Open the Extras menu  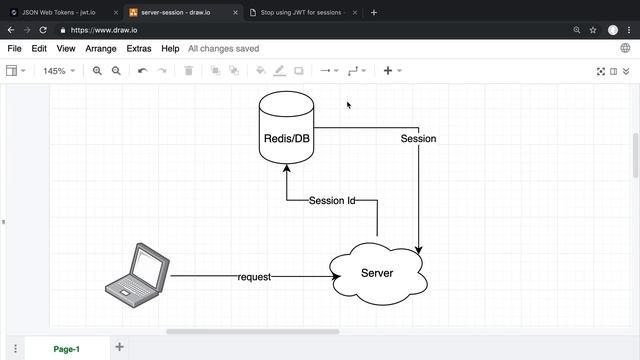click(x=139, y=49)
